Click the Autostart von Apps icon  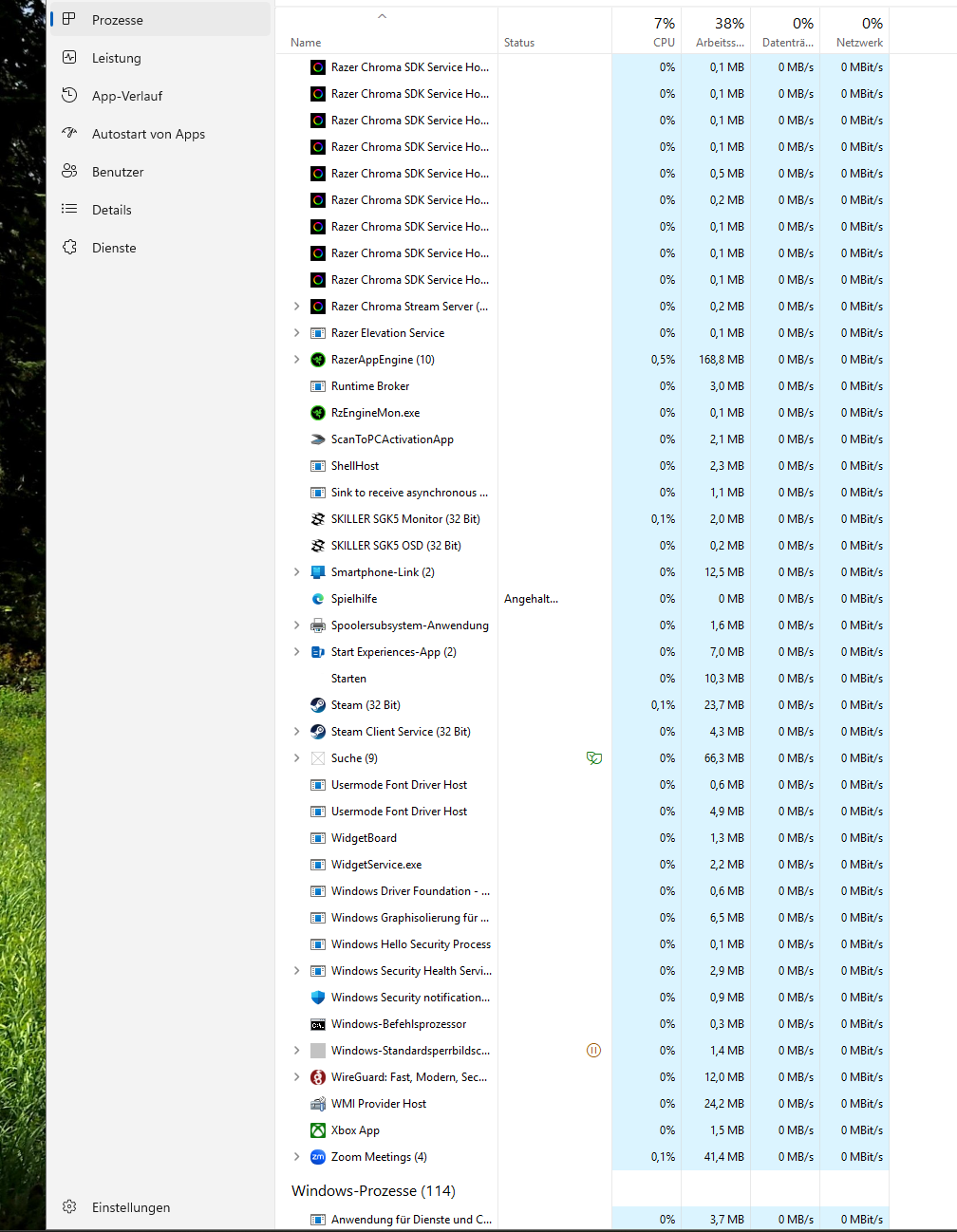point(69,133)
